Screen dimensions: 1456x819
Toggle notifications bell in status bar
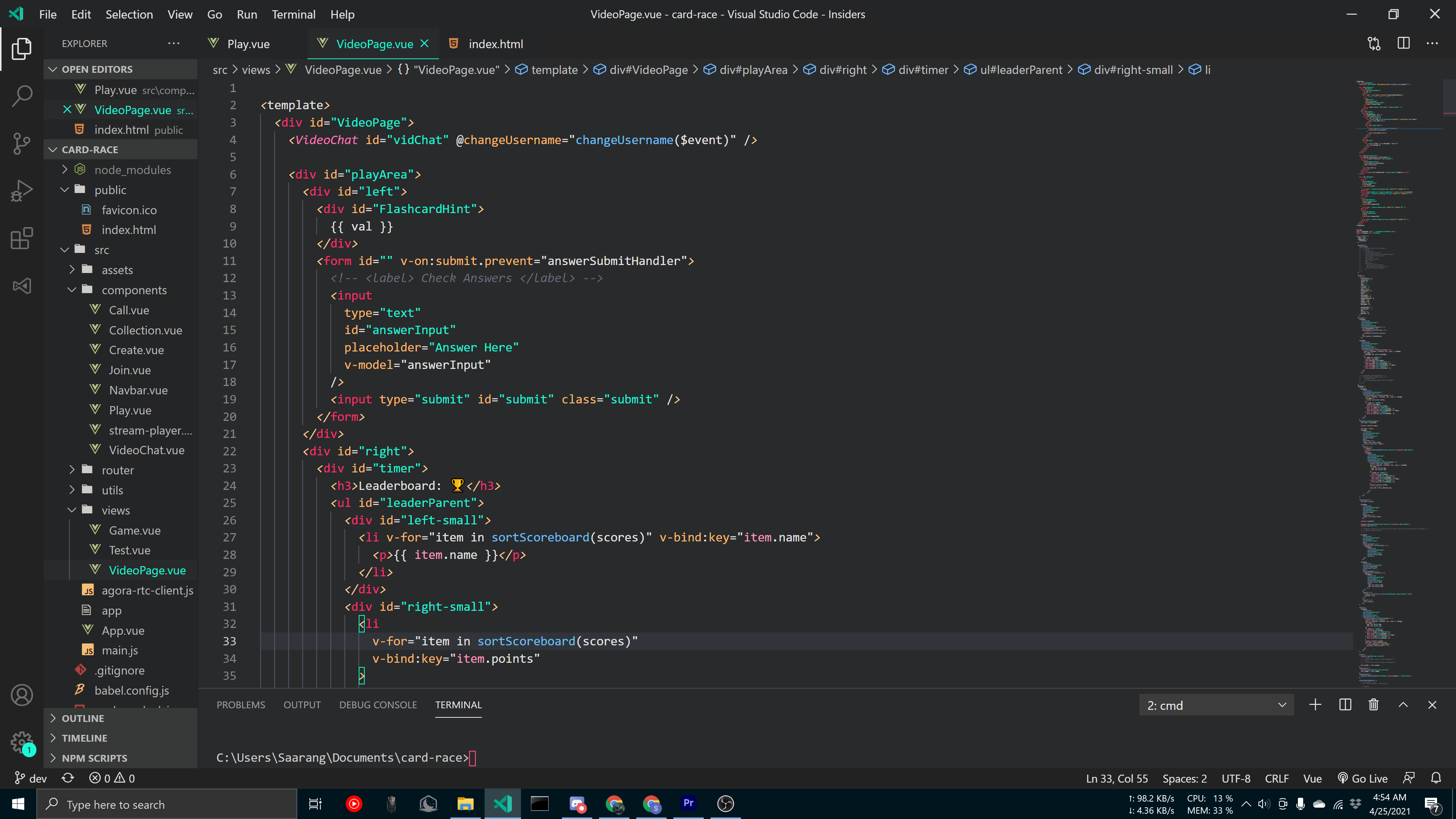pos(1436,778)
